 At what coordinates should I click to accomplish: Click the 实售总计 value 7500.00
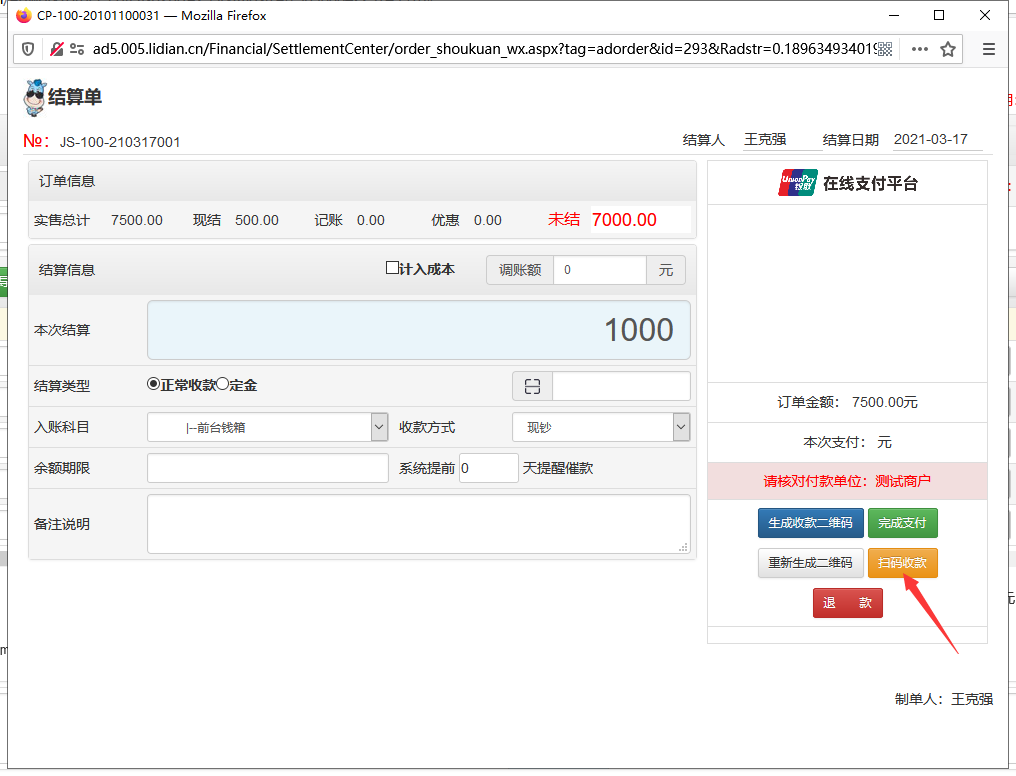(137, 221)
